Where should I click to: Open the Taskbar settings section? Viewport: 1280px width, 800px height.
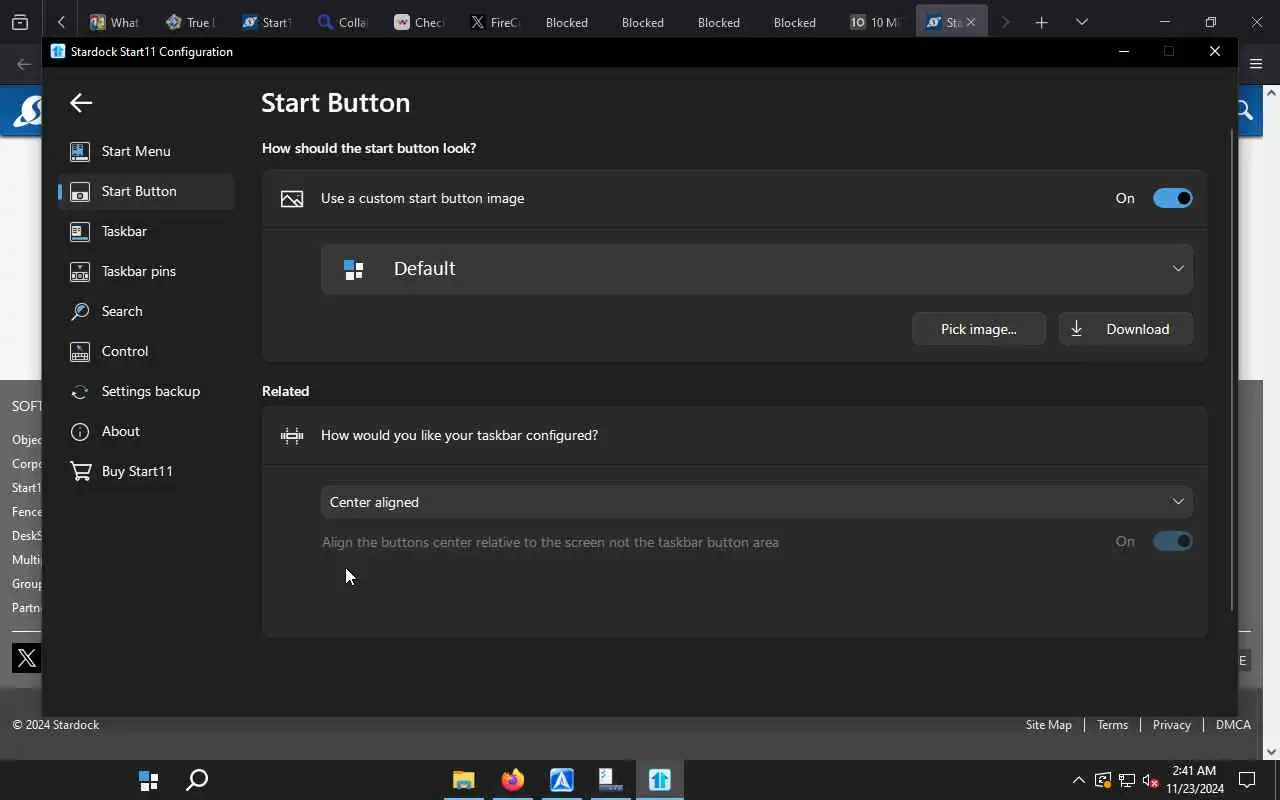pos(146,231)
